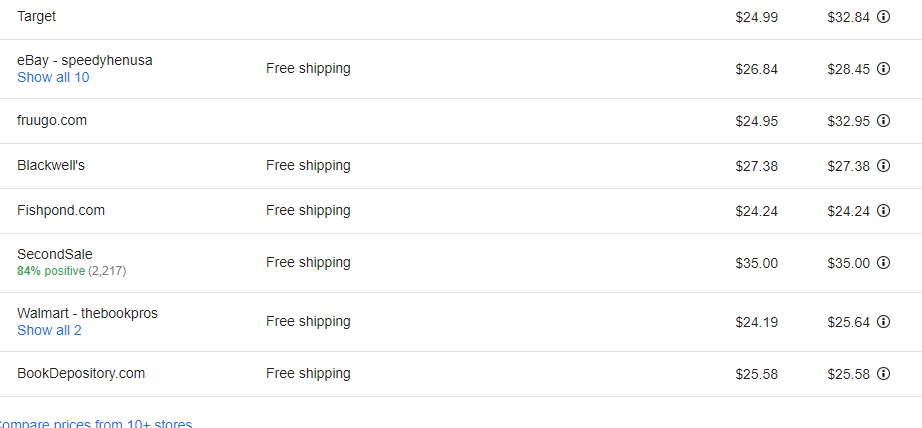Click info icon for fruugo.com $32.95 total
Screen dimensions: 922x428
point(883,121)
